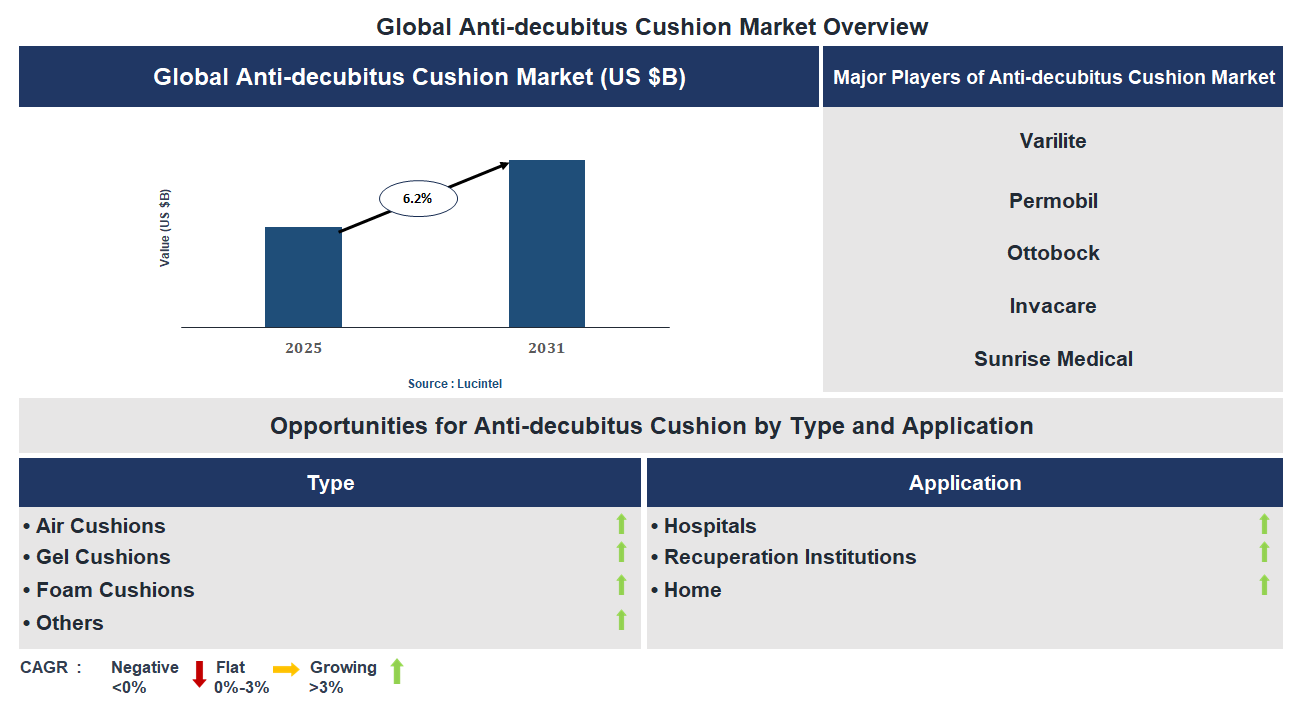
Task: Click the Varilite player name
Action: click(x=1052, y=141)
